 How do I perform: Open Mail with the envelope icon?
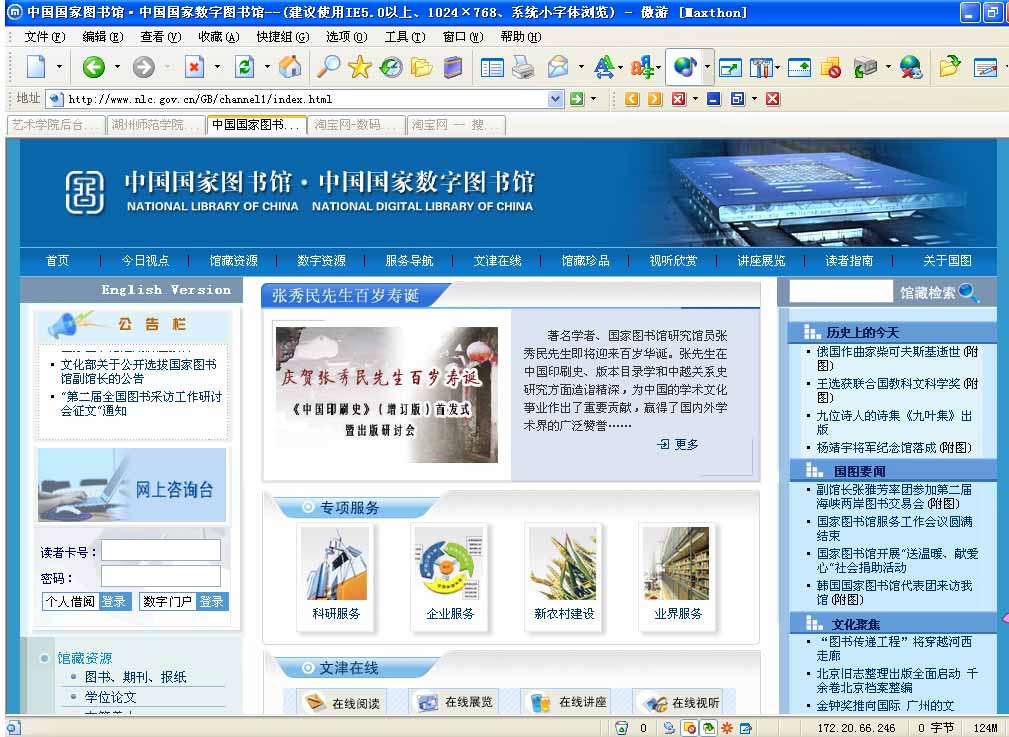558,67
